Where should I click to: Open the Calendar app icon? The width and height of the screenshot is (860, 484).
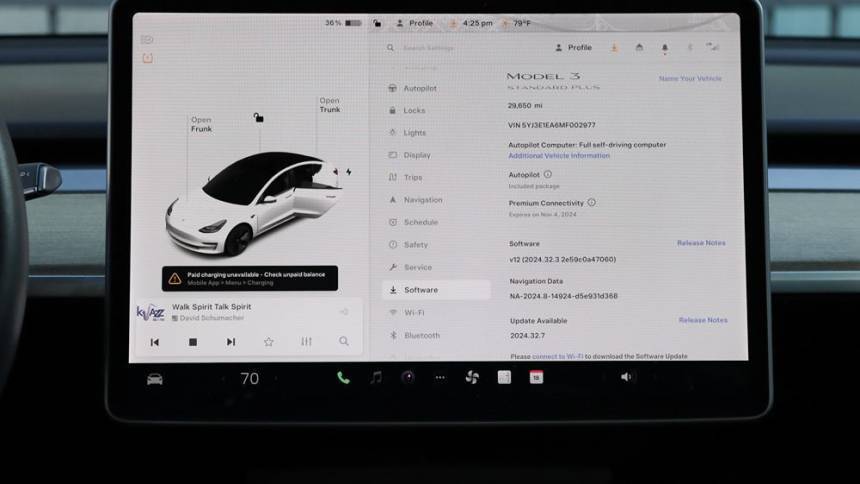pos(536,377)
